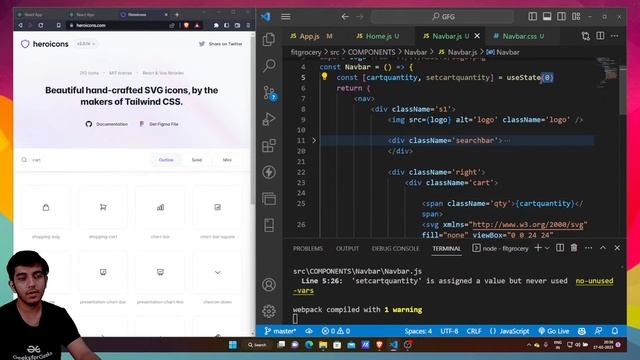Open the Get Figma File link
This screenshot has width=640, height=360.
(159, 124)
